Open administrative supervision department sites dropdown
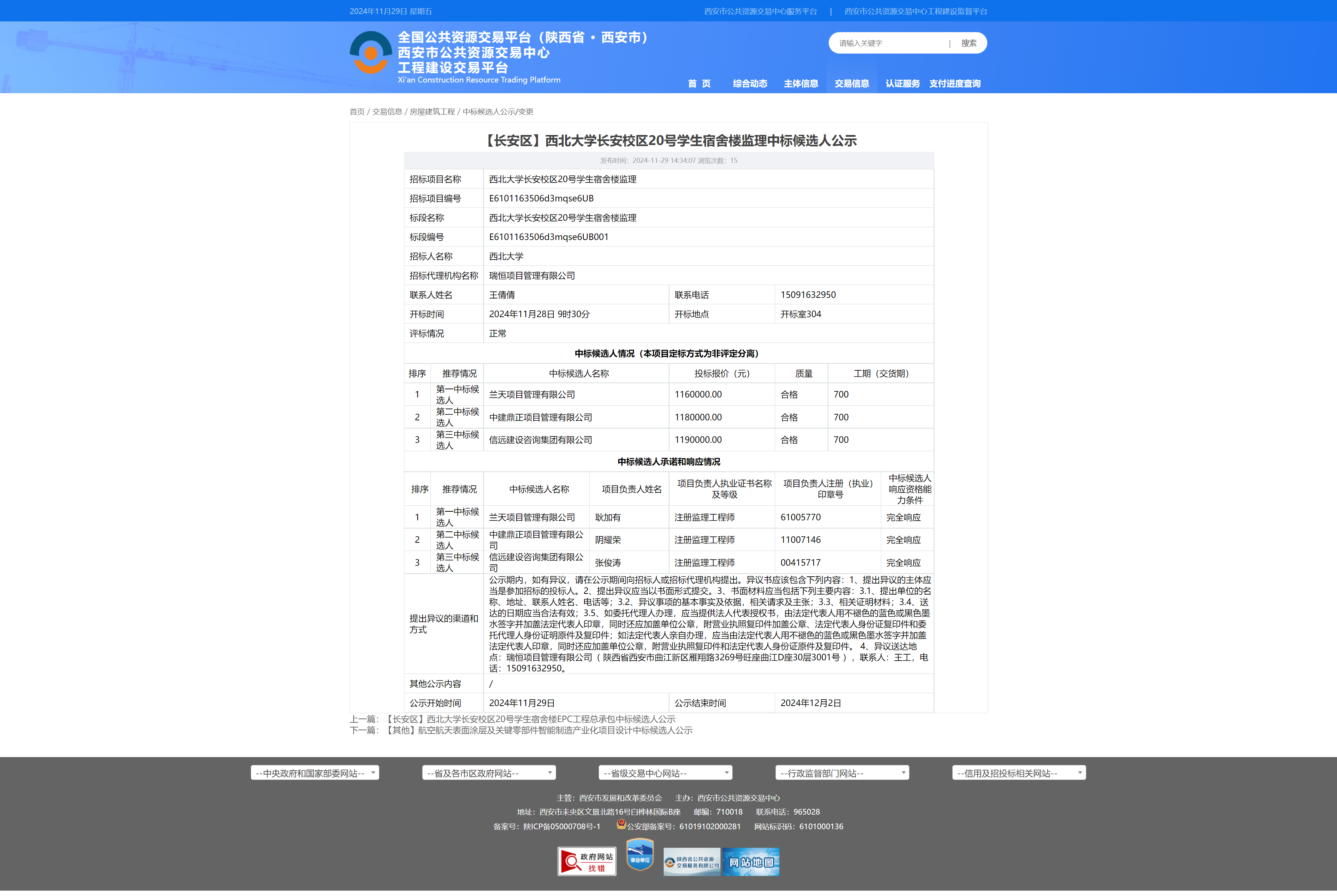Image resolution: width=1337 pixels, height=896 pixels. point(842,773)
